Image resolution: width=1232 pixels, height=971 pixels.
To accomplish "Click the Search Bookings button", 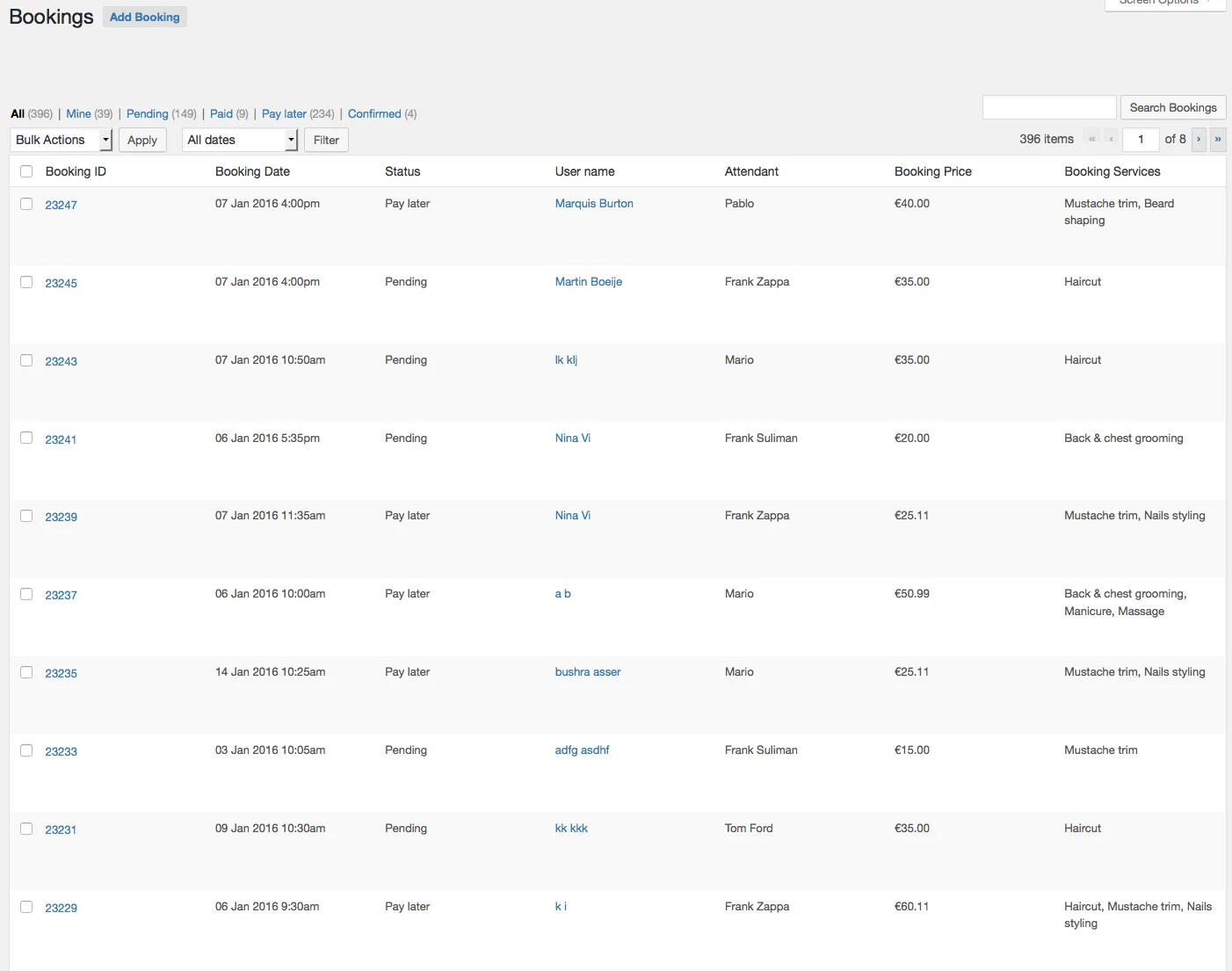I will [1173, 107].
